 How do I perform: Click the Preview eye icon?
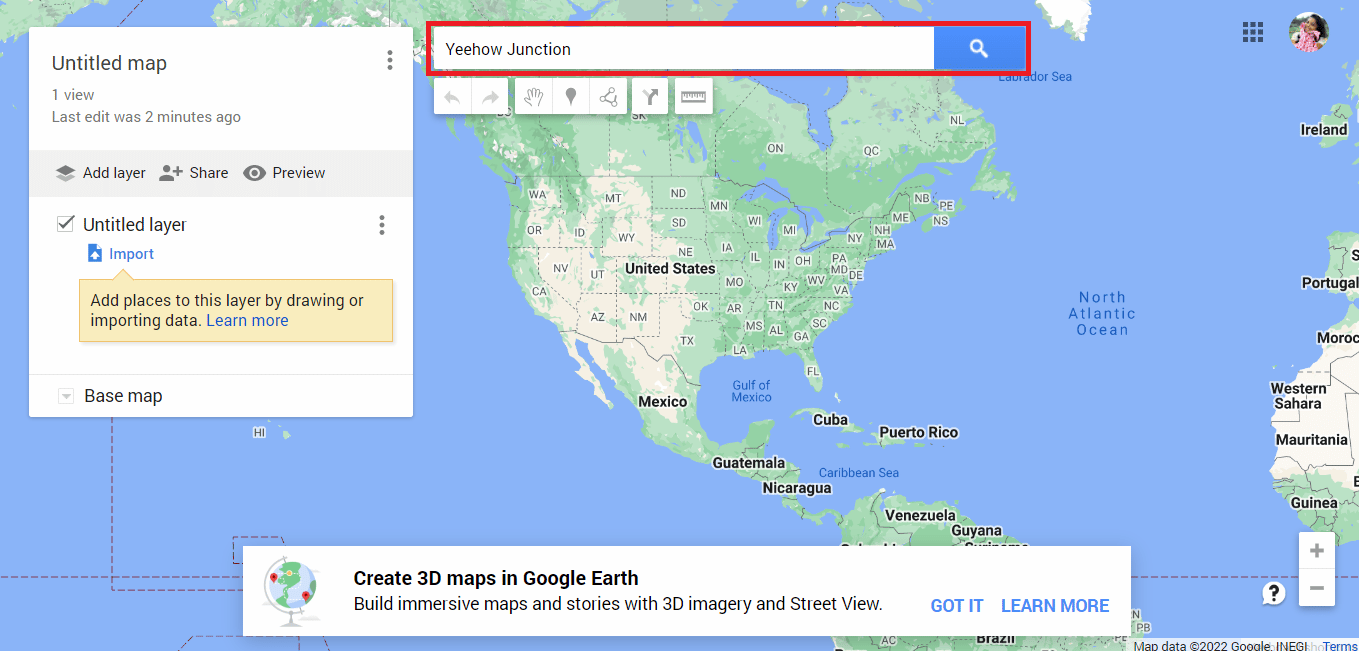(x=255, y=173)
